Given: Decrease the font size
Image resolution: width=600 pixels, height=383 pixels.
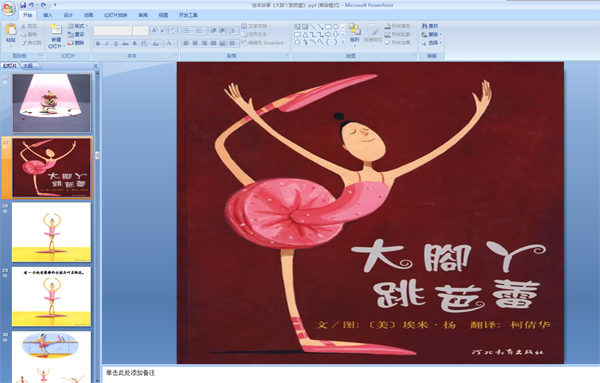Looking at the screenshot, I should 163,30.
